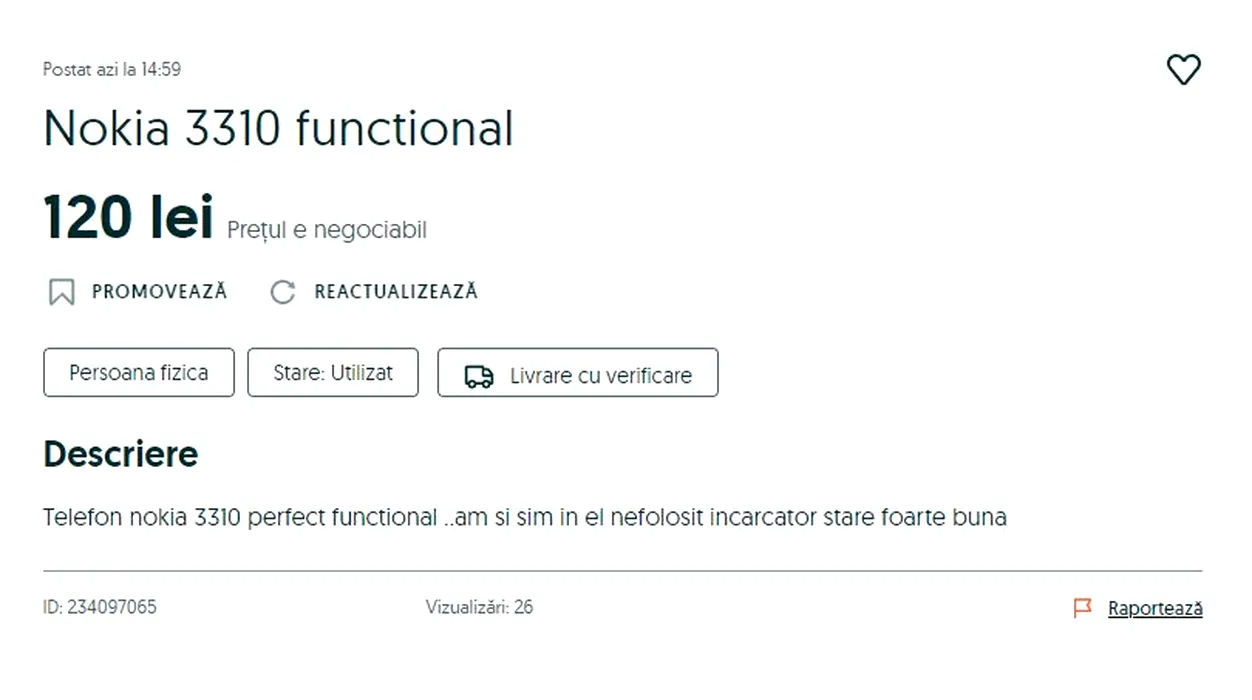Click the orange report flag icon
Image resolution: width=1252 pixels, height=700 pixels.
[1082, 608]
